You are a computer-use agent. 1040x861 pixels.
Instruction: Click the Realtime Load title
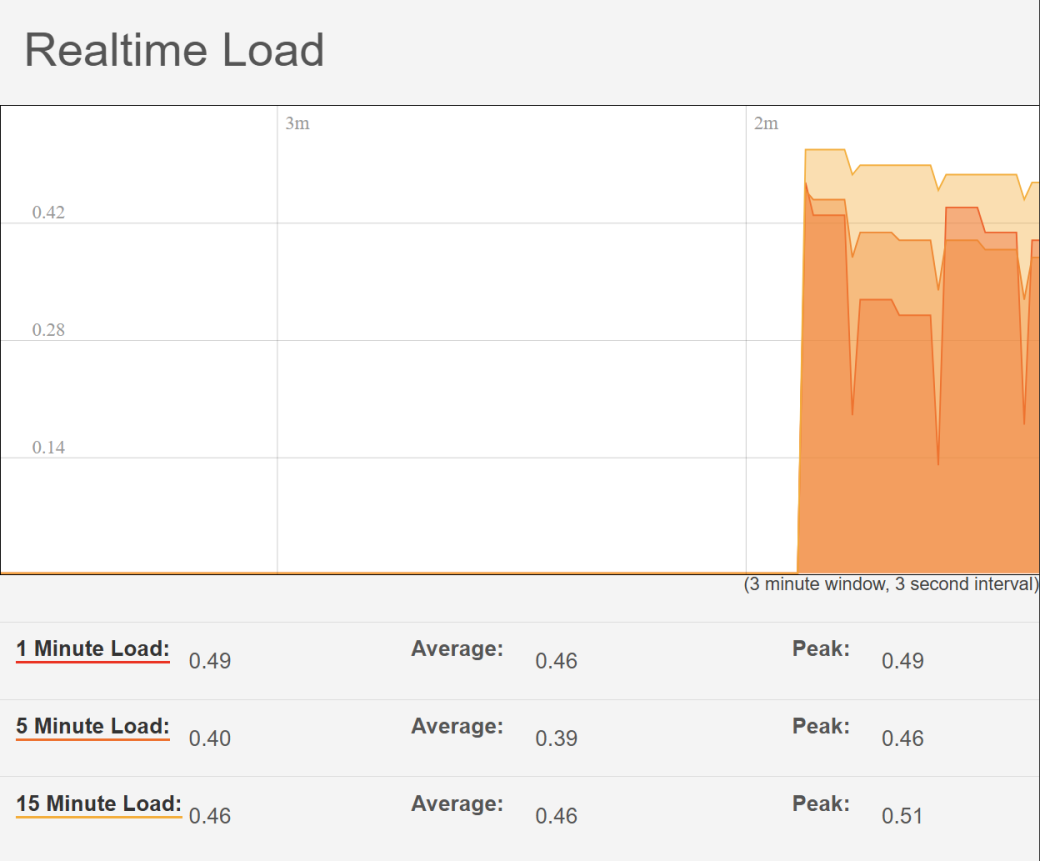point(176,50)
